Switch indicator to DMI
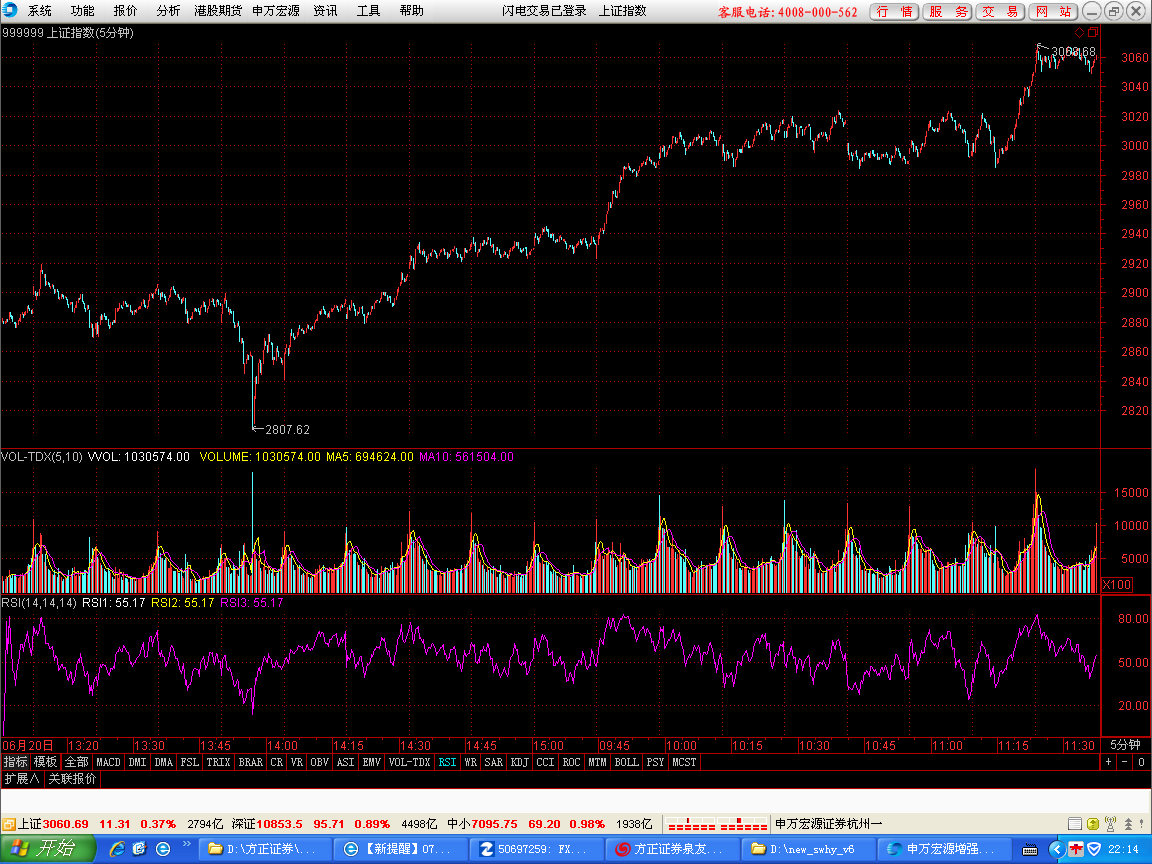The width and height of the screenshot is (1152, 864). 138,762
